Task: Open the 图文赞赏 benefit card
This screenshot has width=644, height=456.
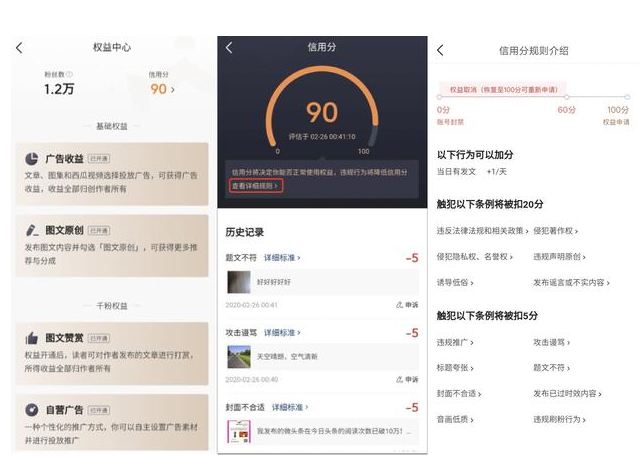Action: [112, 353]
